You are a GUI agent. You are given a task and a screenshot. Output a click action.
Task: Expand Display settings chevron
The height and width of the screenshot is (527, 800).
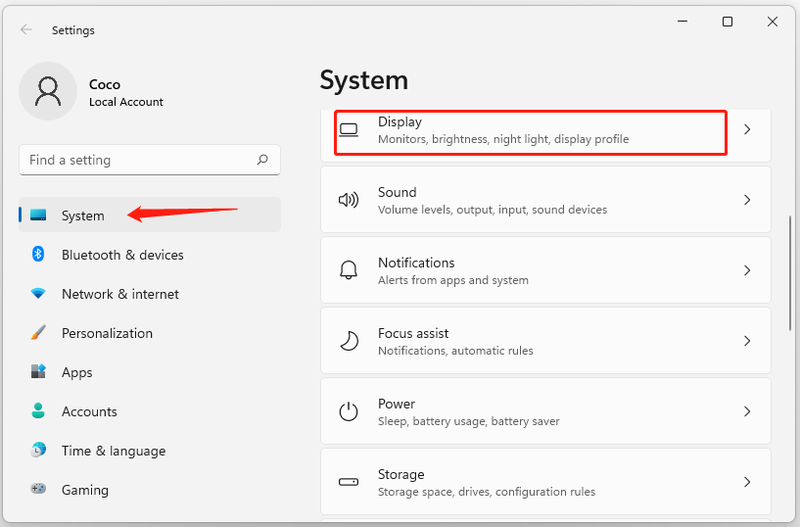pos(747,130)
